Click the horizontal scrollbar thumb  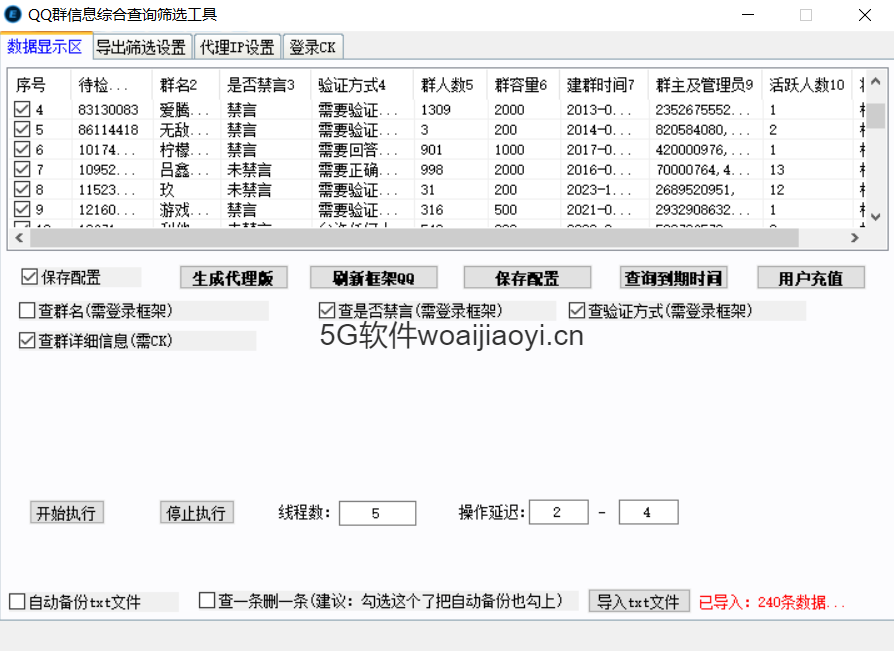(x=415, y=238)
